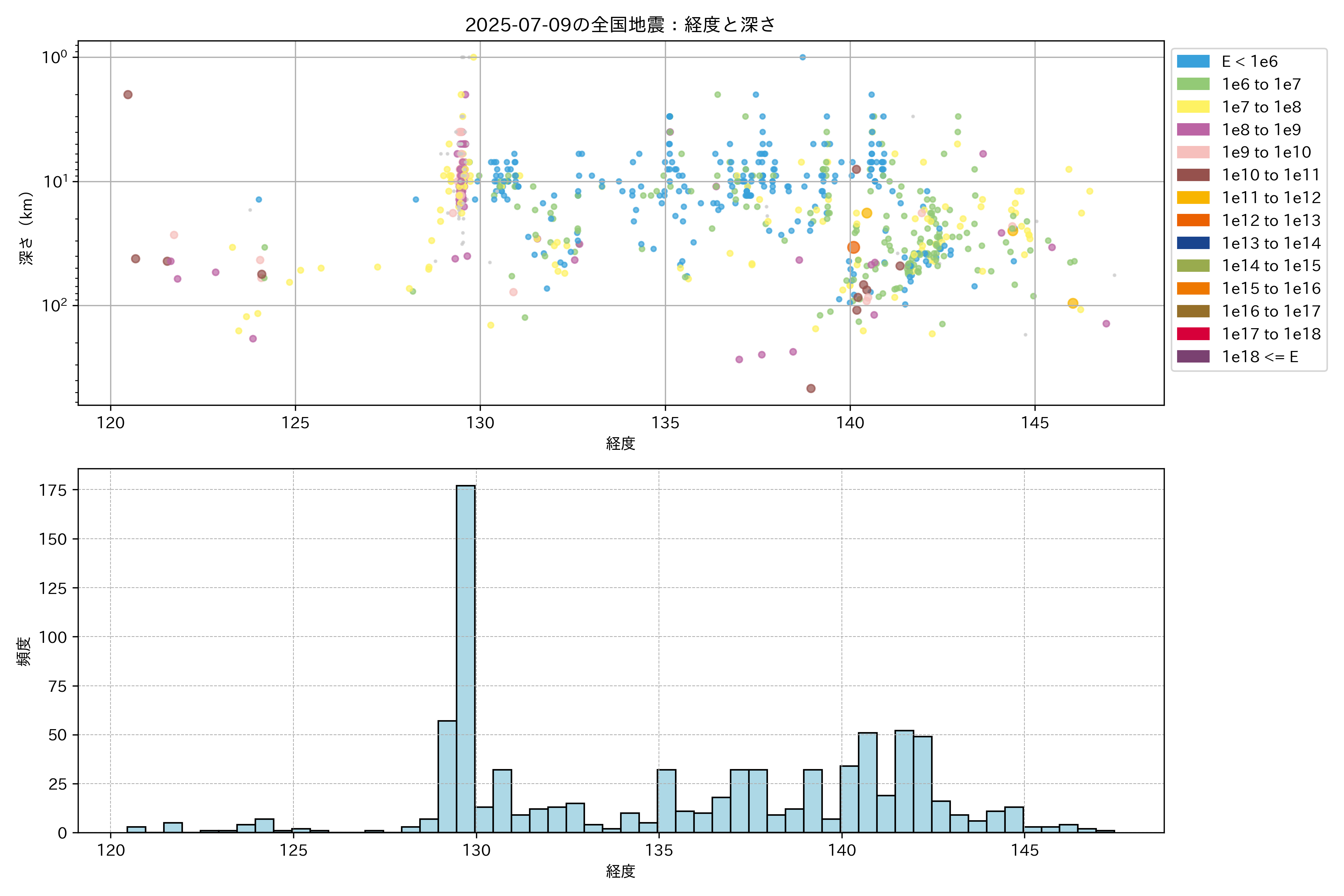
Task: Click the red '1e17 to 1e18' legend swatch
Action: point(1193,334)
